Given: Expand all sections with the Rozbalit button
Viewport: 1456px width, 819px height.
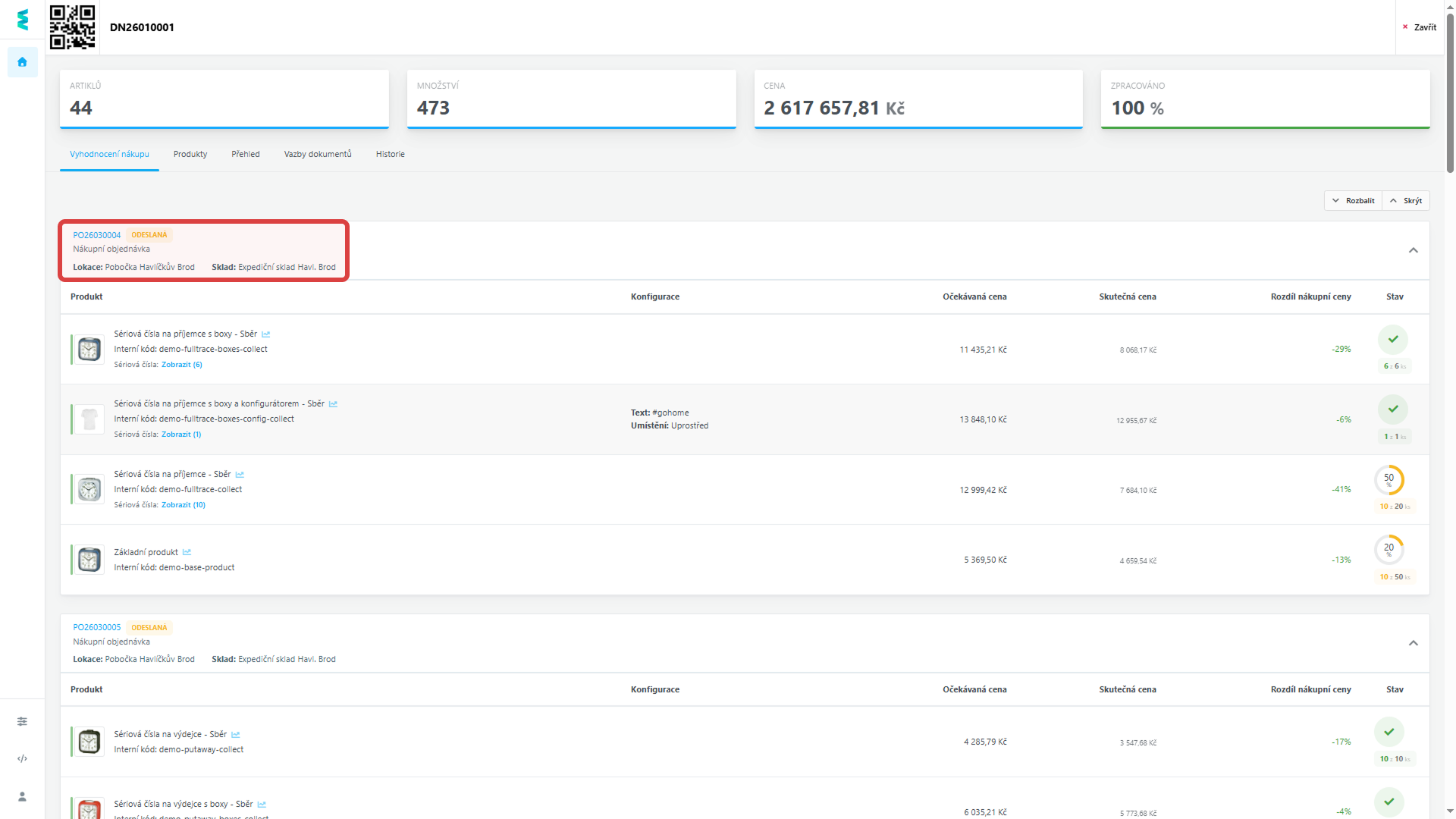Looking at the screenshot, I should [1353, 201].
